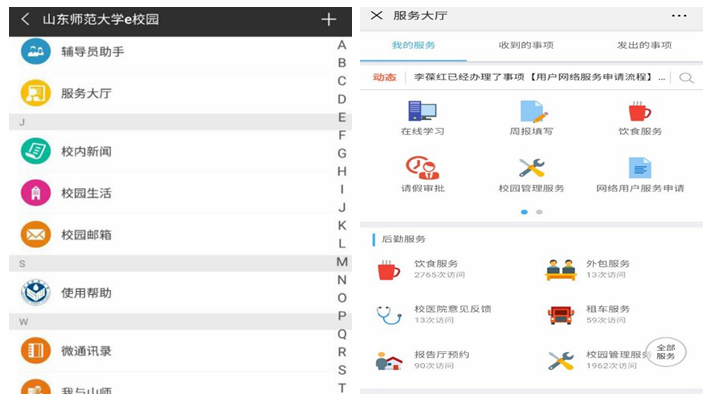Switch to 收到的事项 tab
Viewport: 712px width, 400px height.
pos(526,45)
